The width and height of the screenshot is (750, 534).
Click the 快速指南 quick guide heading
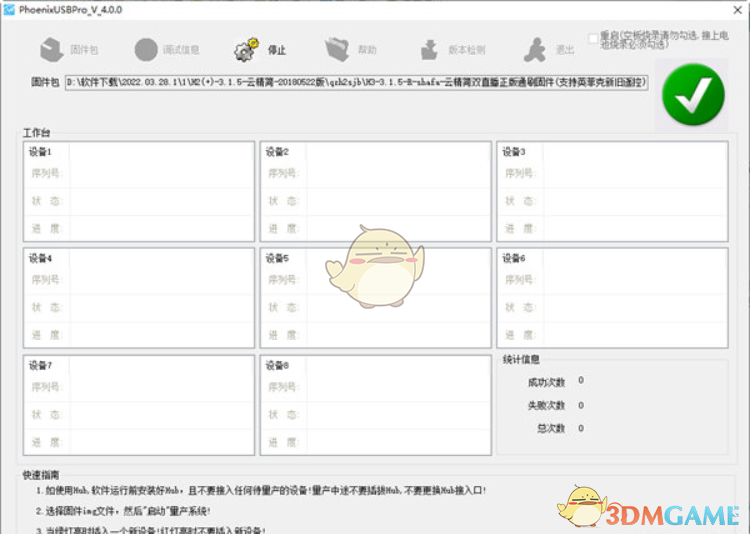pyautogui.click(x=41, y=475)
